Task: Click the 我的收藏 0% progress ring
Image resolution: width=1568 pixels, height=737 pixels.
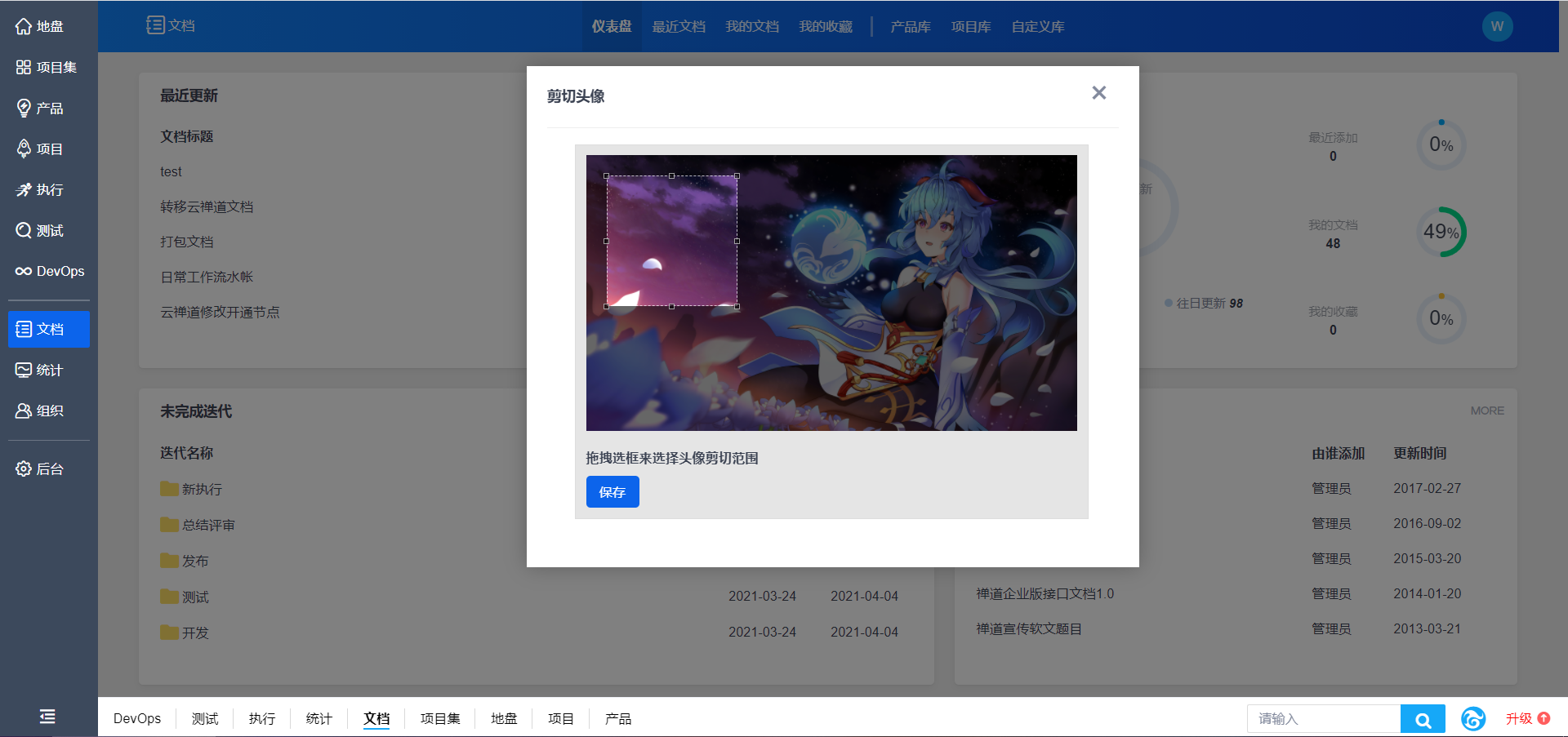Action: (1441, 318)
